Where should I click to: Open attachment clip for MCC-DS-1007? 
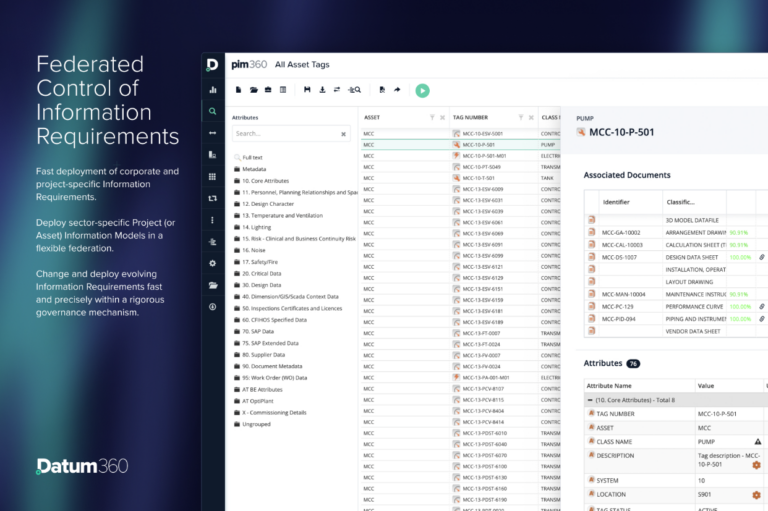[762, 257]
